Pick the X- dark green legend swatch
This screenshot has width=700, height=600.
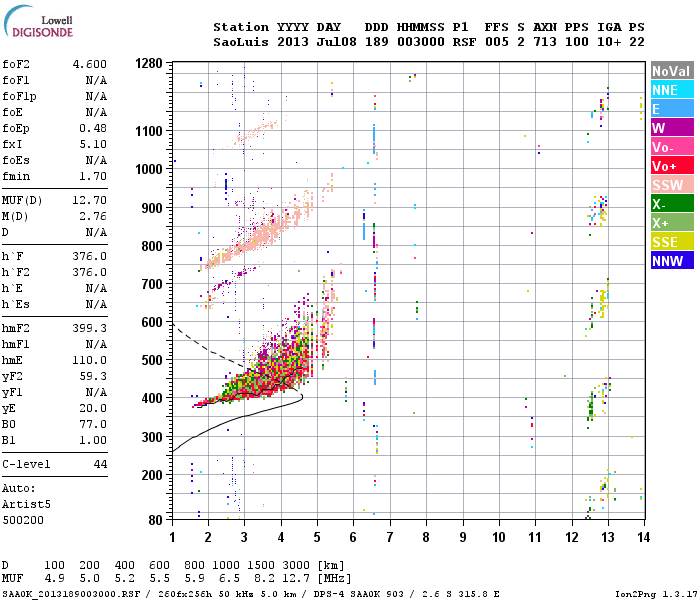[672, 204]
